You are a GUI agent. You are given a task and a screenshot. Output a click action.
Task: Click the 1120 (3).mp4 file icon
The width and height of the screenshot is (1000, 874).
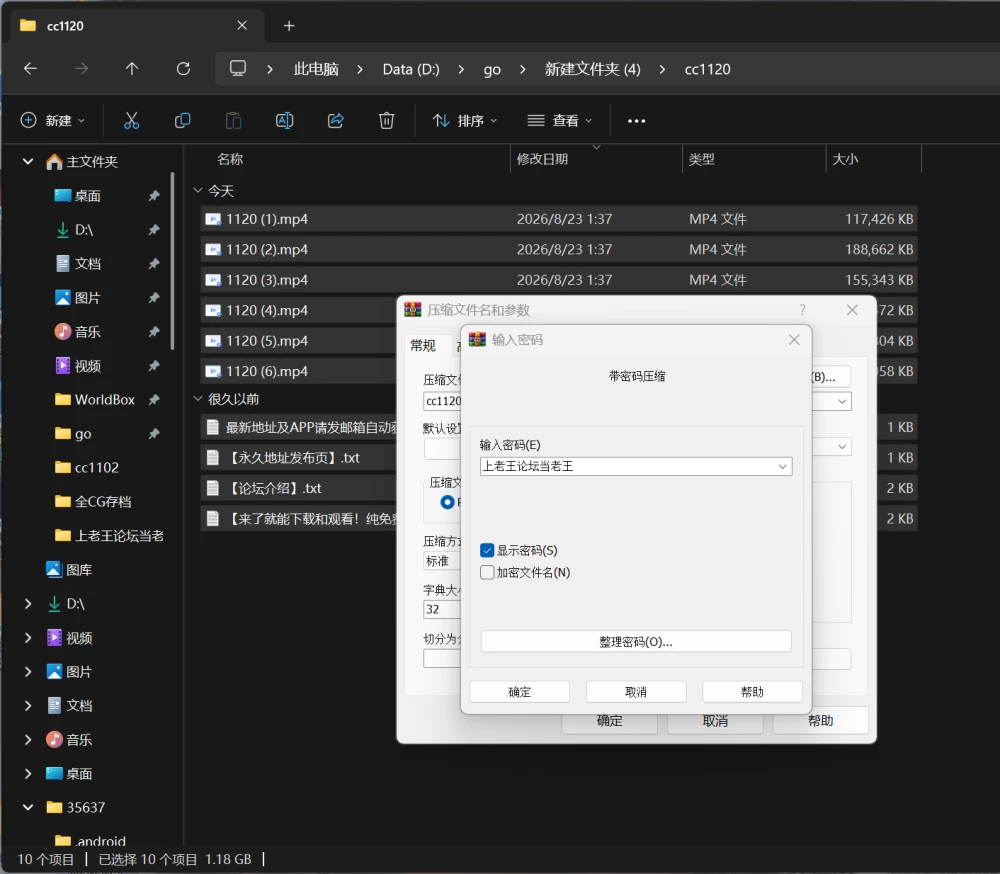pos(213,280)
